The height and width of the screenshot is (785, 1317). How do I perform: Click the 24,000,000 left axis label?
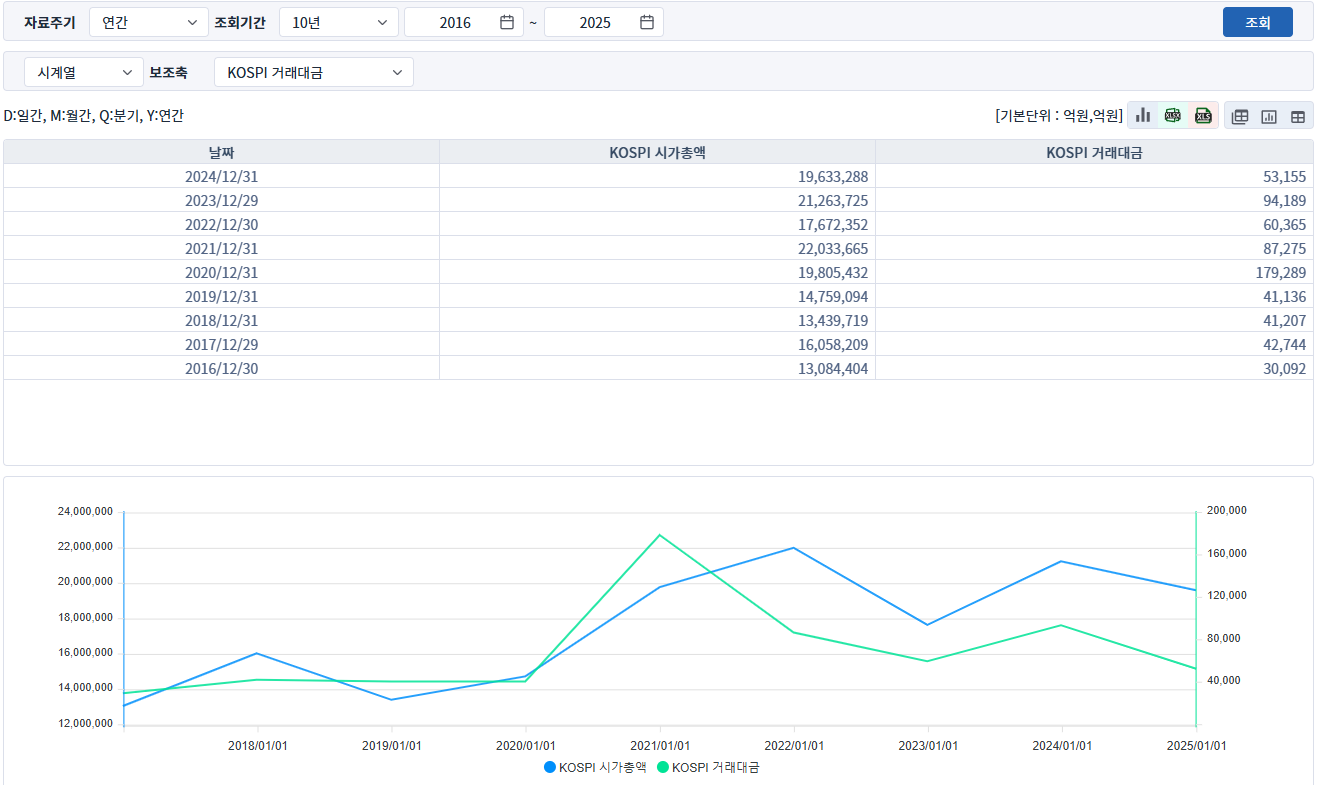click(x=84, y=512)
